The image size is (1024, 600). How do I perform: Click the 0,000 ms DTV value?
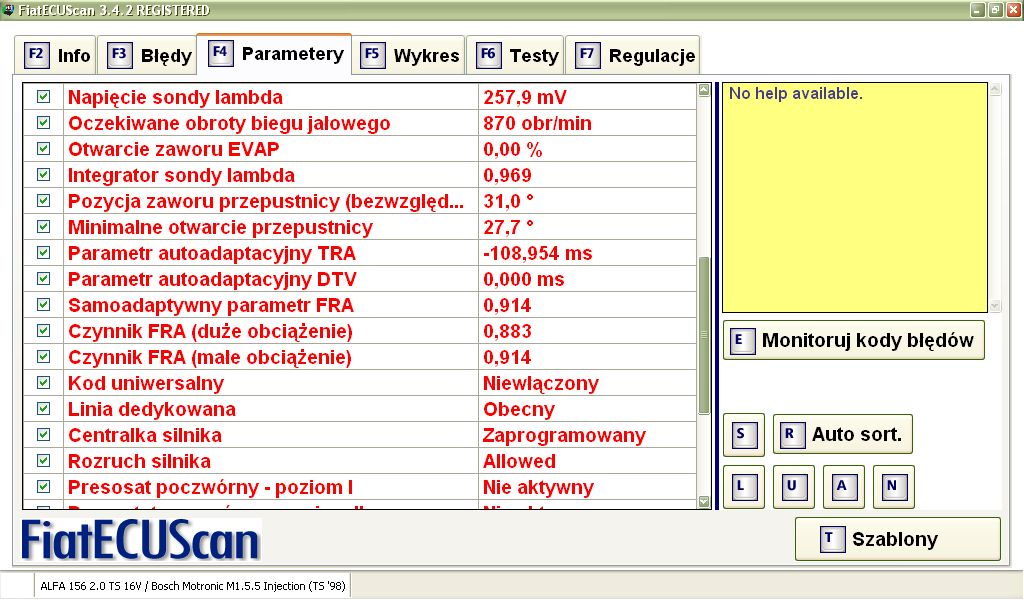pos(588,279)
